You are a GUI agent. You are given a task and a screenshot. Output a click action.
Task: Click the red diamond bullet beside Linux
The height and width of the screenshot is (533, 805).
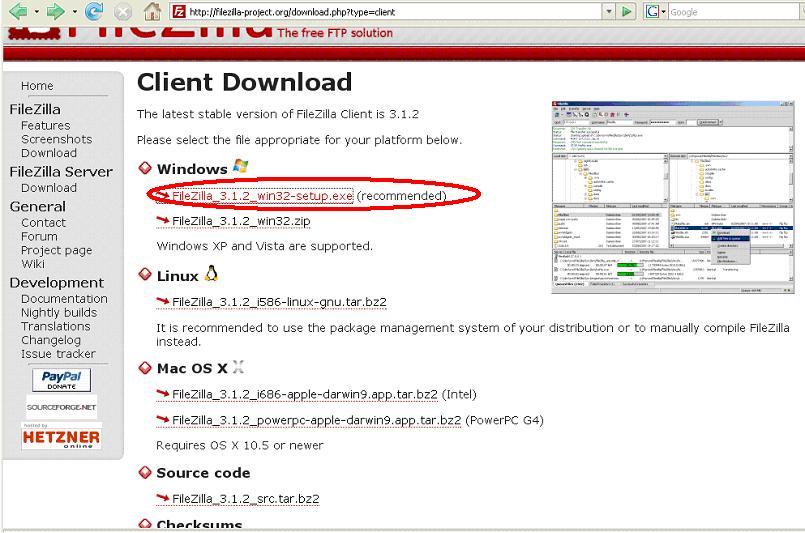tap(145, 274)
